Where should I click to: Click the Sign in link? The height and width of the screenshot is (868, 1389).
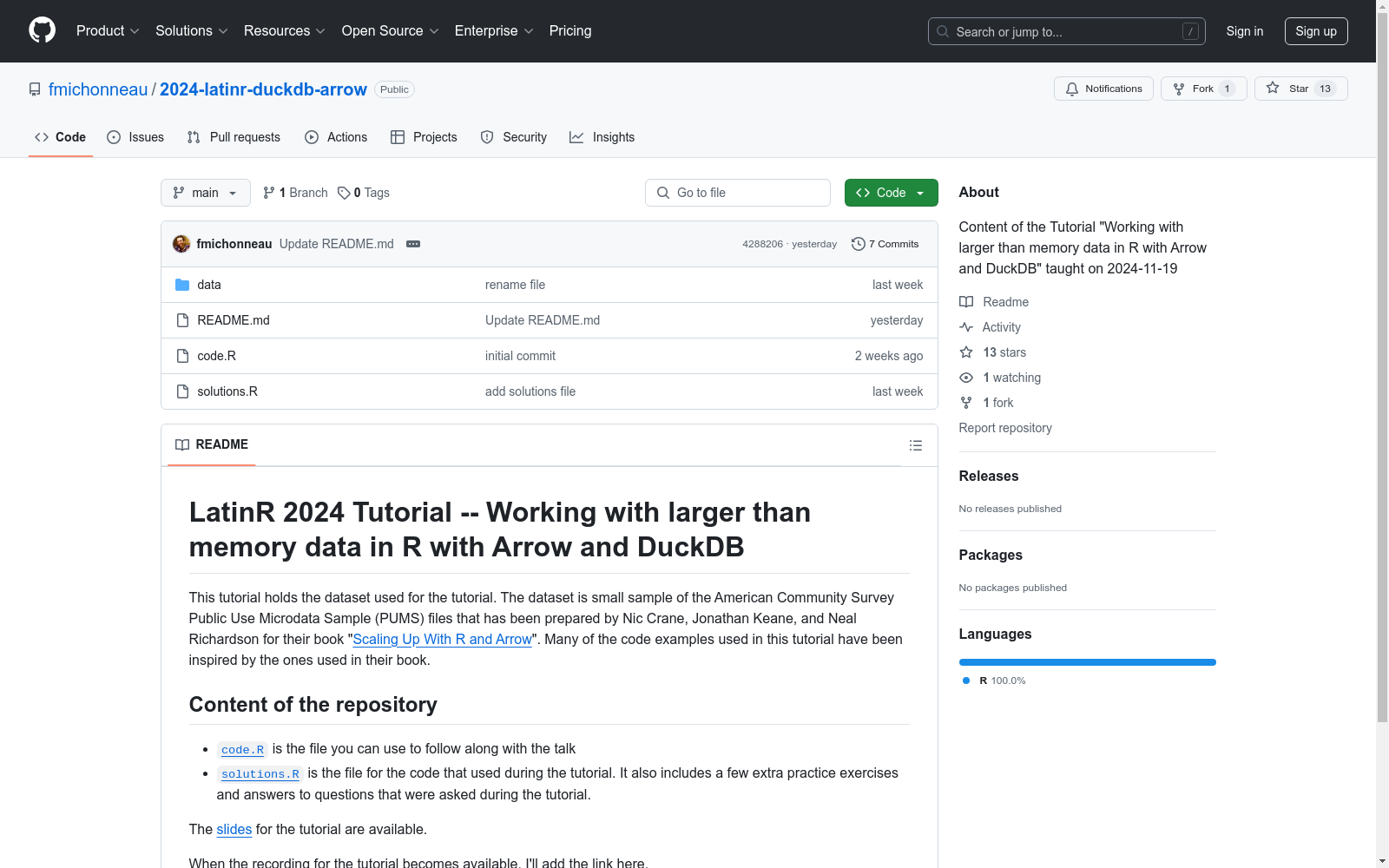coord(1245,31)
